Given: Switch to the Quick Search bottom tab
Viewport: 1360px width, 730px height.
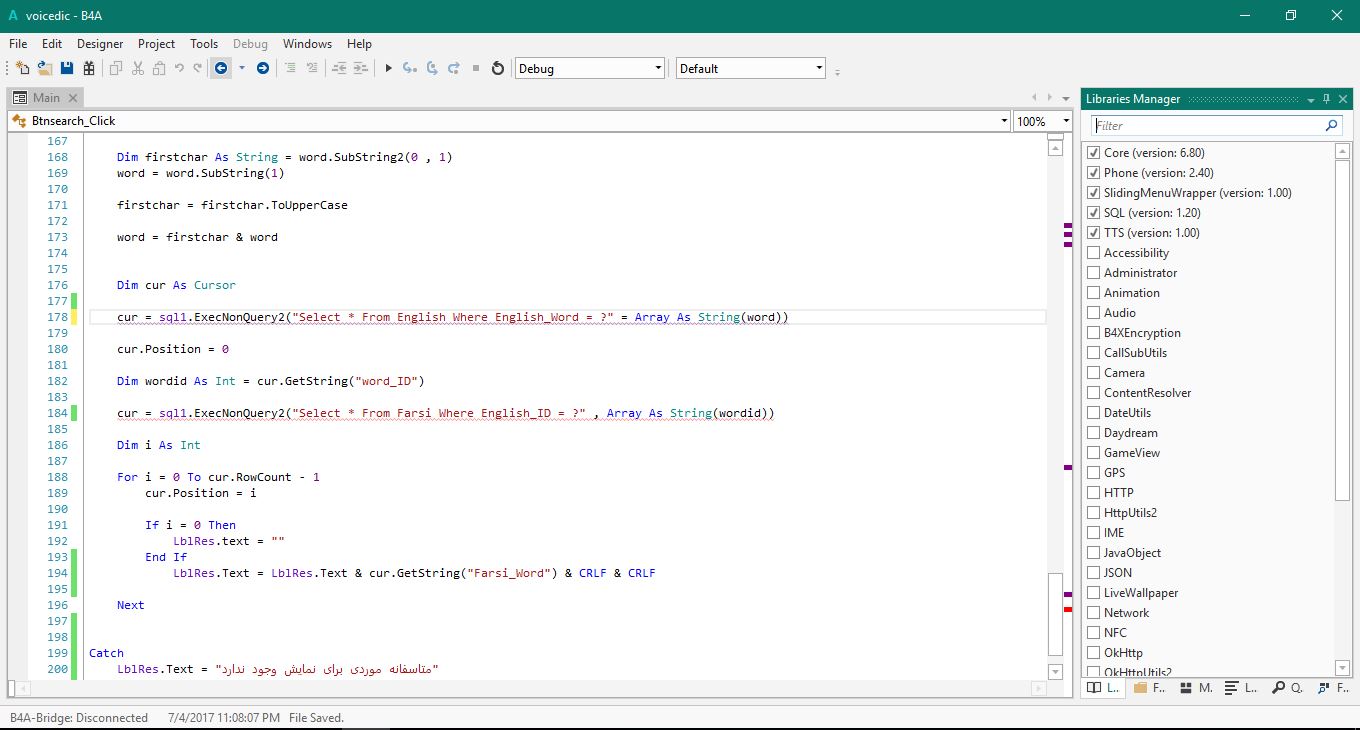Looking at the screenshot, I should point(1288,688).
